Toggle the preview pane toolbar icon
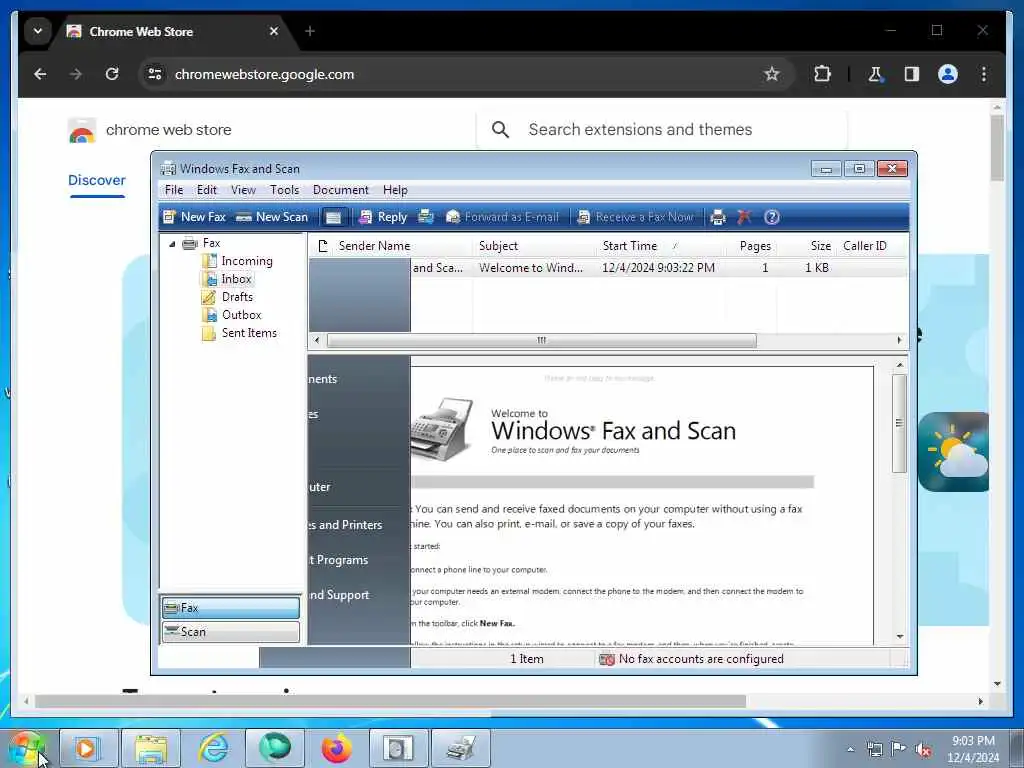This screenshot has height=768, width=1024. click(333, 217)
